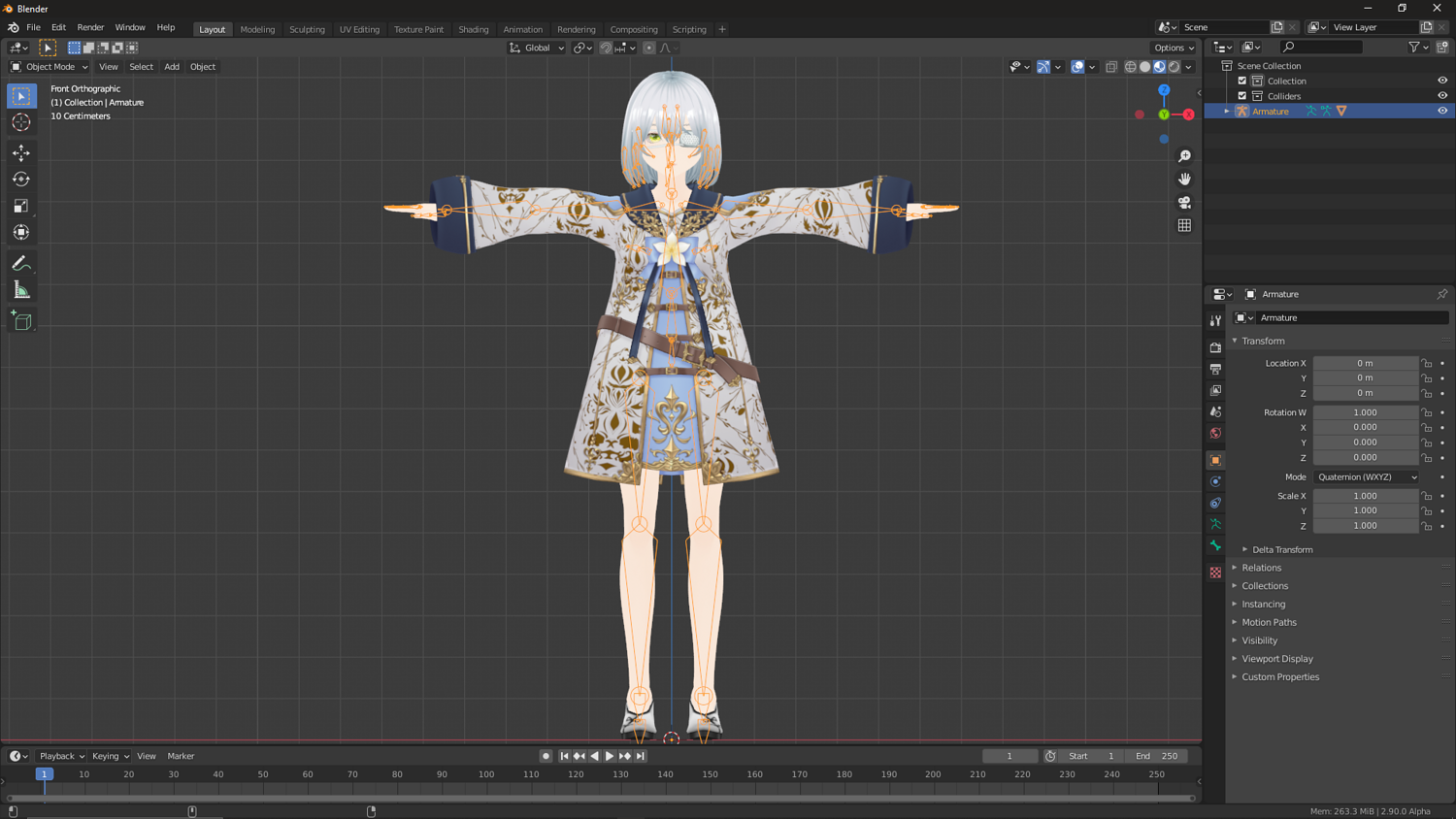Add a new workspace with plus button
1456x819 pixels.
pyautogui.click(x=722, y=29)
